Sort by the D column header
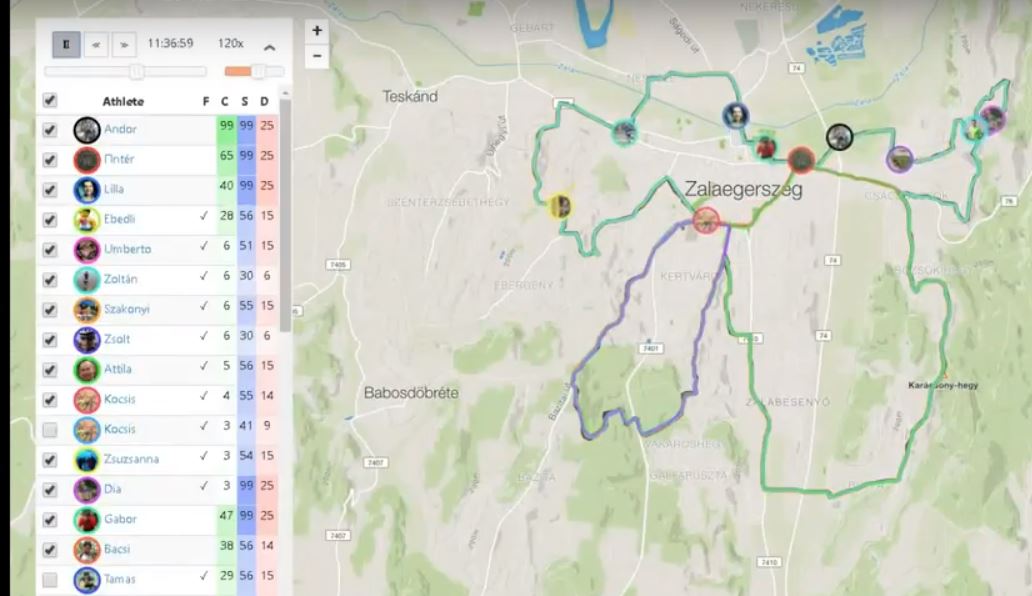This screenshot has width=1032, height=596. [265, 101]
